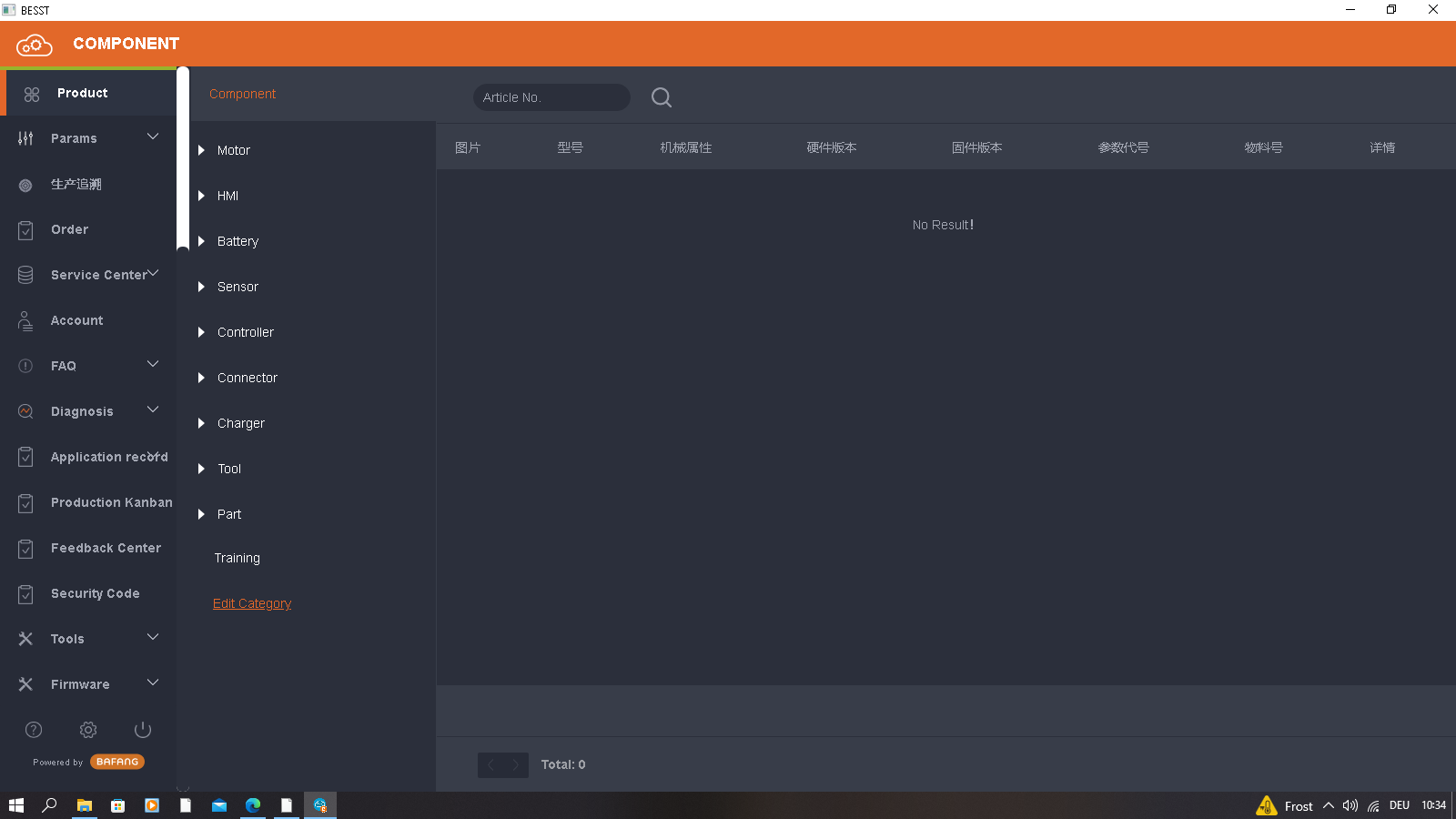Click the Firmware crossed tools icon
This screenshot has height=819, width=1456.
pyautogui.click(x=25, y=684)
